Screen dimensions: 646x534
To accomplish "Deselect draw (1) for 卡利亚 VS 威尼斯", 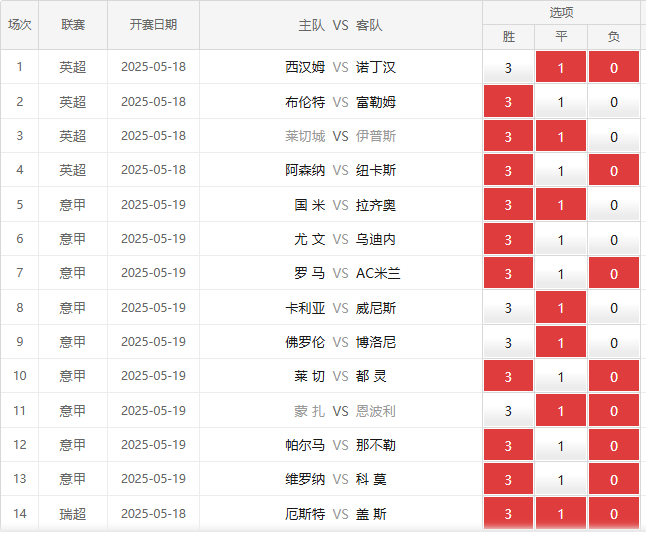I will coord(561,307).
